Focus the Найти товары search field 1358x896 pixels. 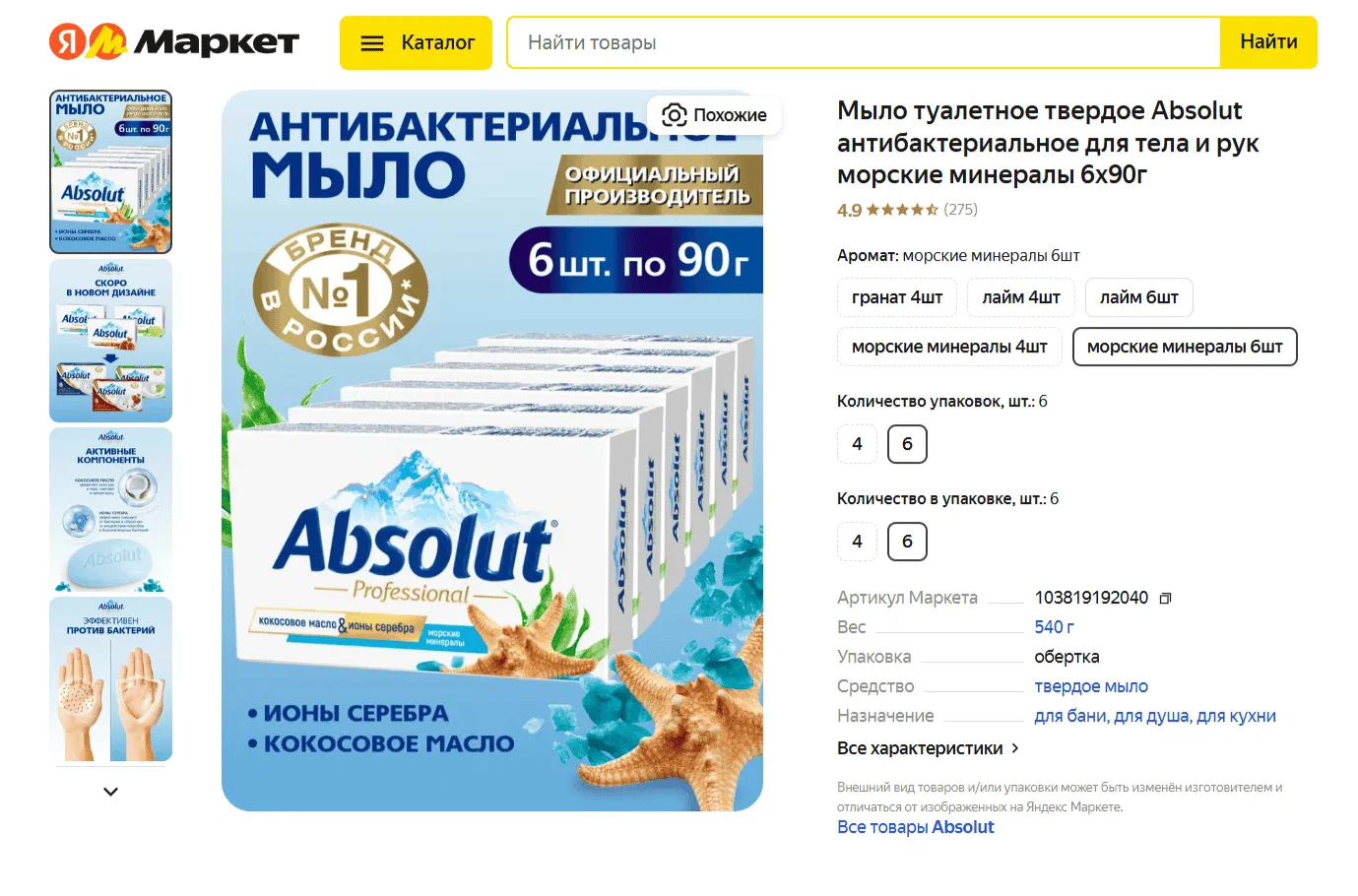pyautogui.click(x=864, y=42)
